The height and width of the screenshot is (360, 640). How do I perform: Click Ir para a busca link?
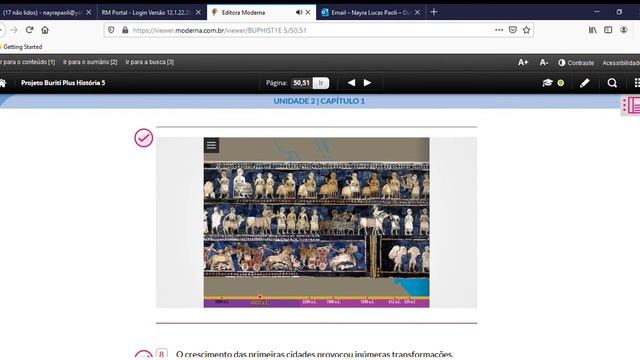[x=150, y=62]
